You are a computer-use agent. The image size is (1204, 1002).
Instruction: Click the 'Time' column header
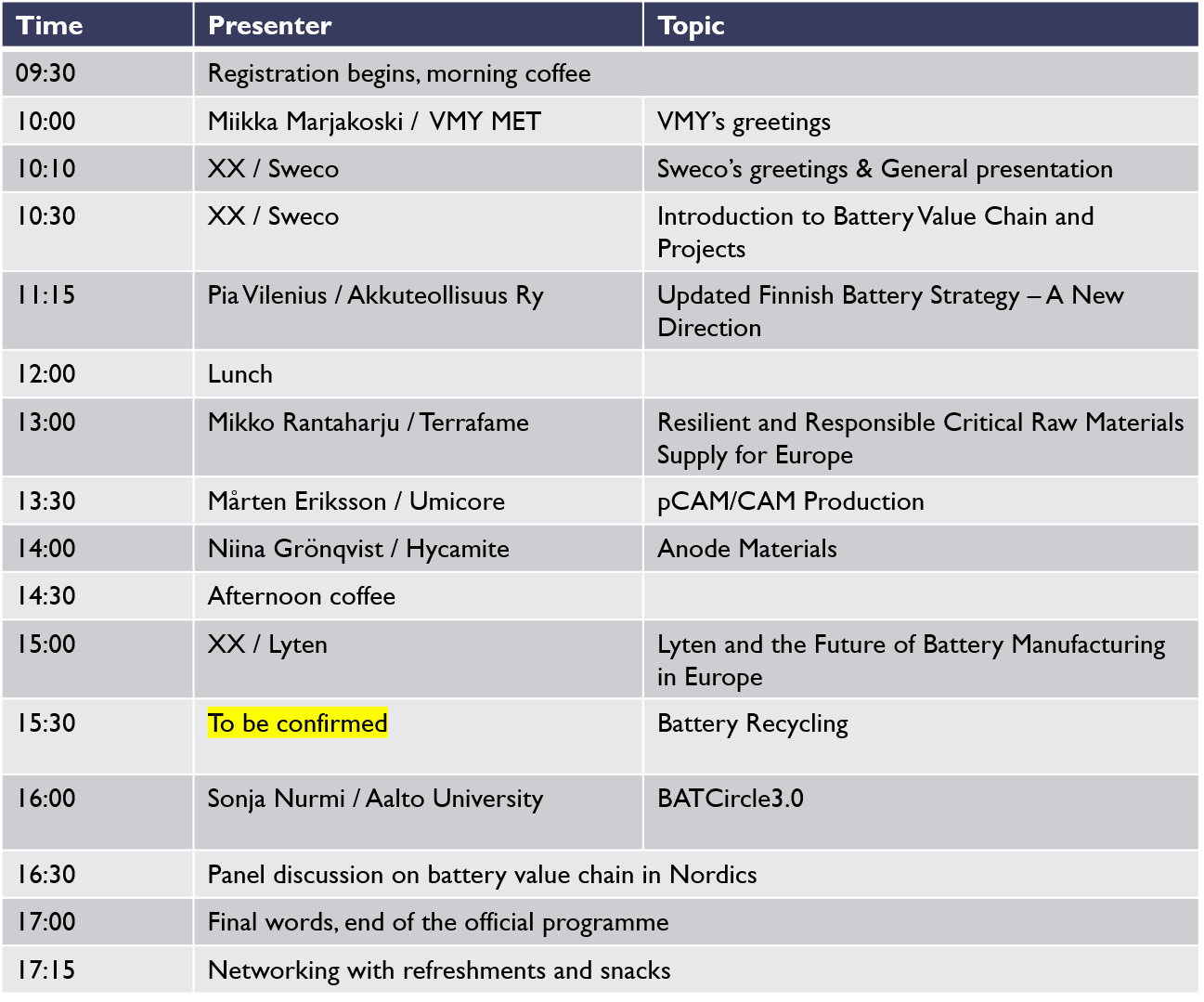pyautogui.click(x=97, y=25)
